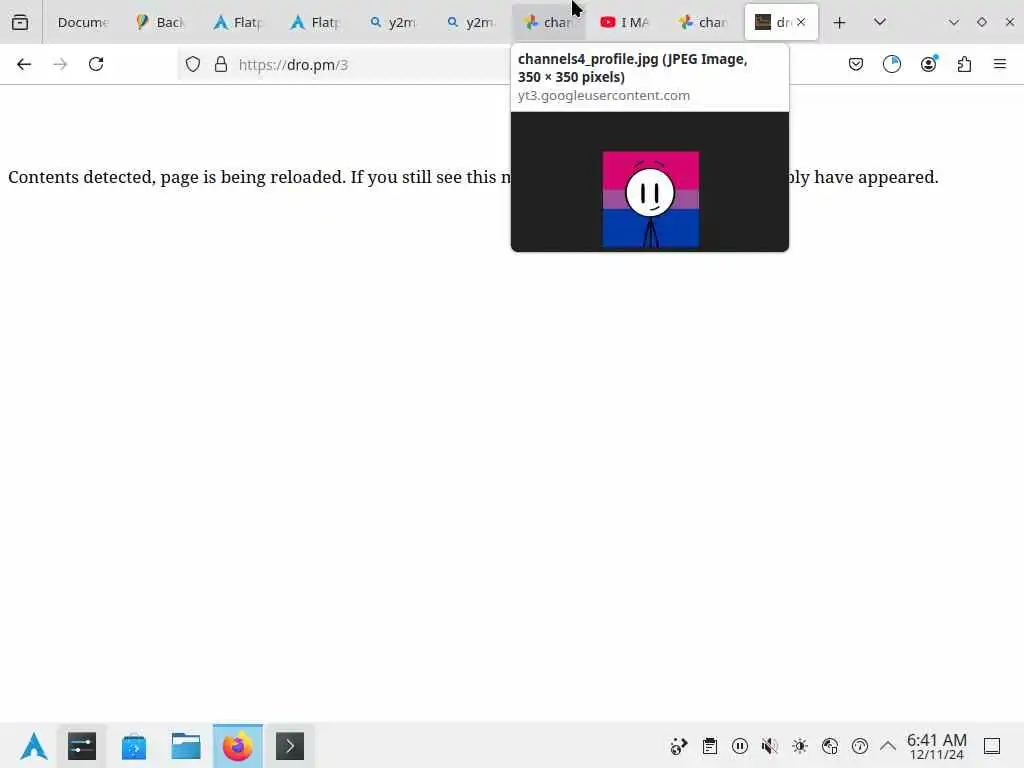Open the Arch application launcher

(33, 746)
